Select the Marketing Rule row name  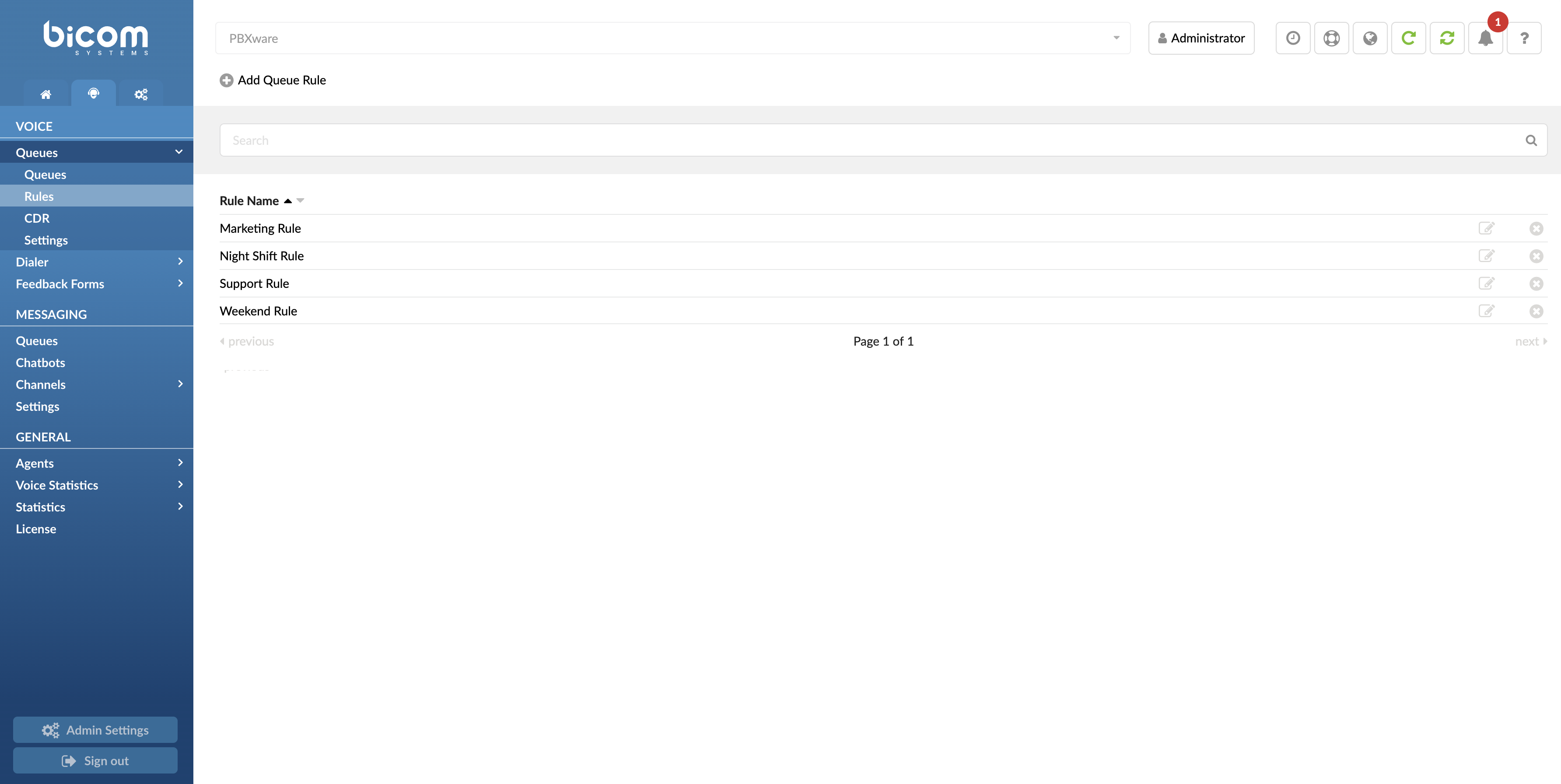point(260,228)
